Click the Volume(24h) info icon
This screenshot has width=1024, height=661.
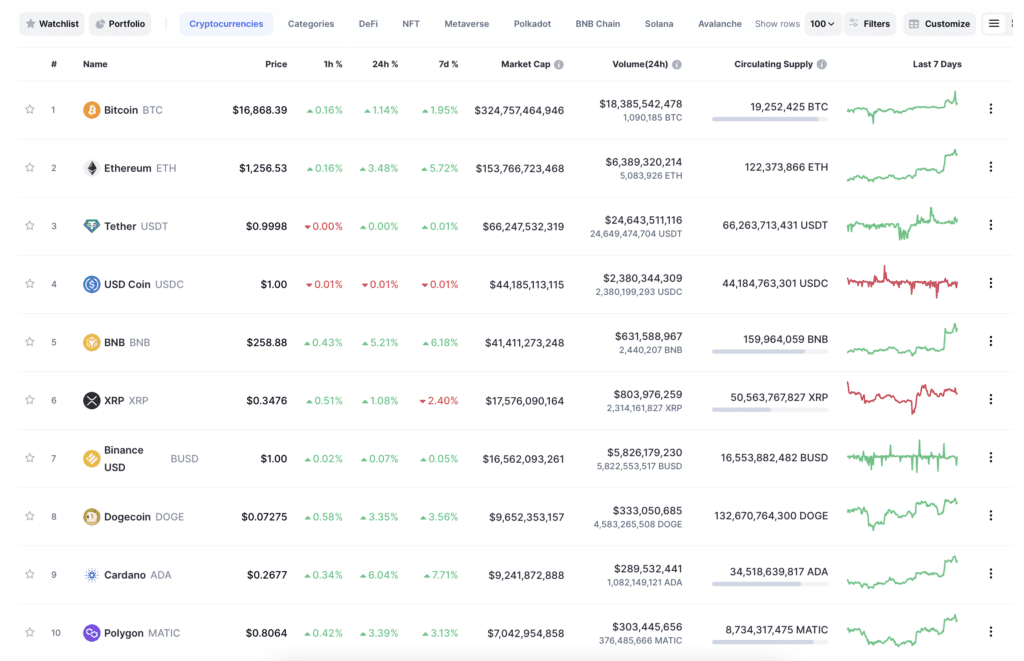point(677,63)
